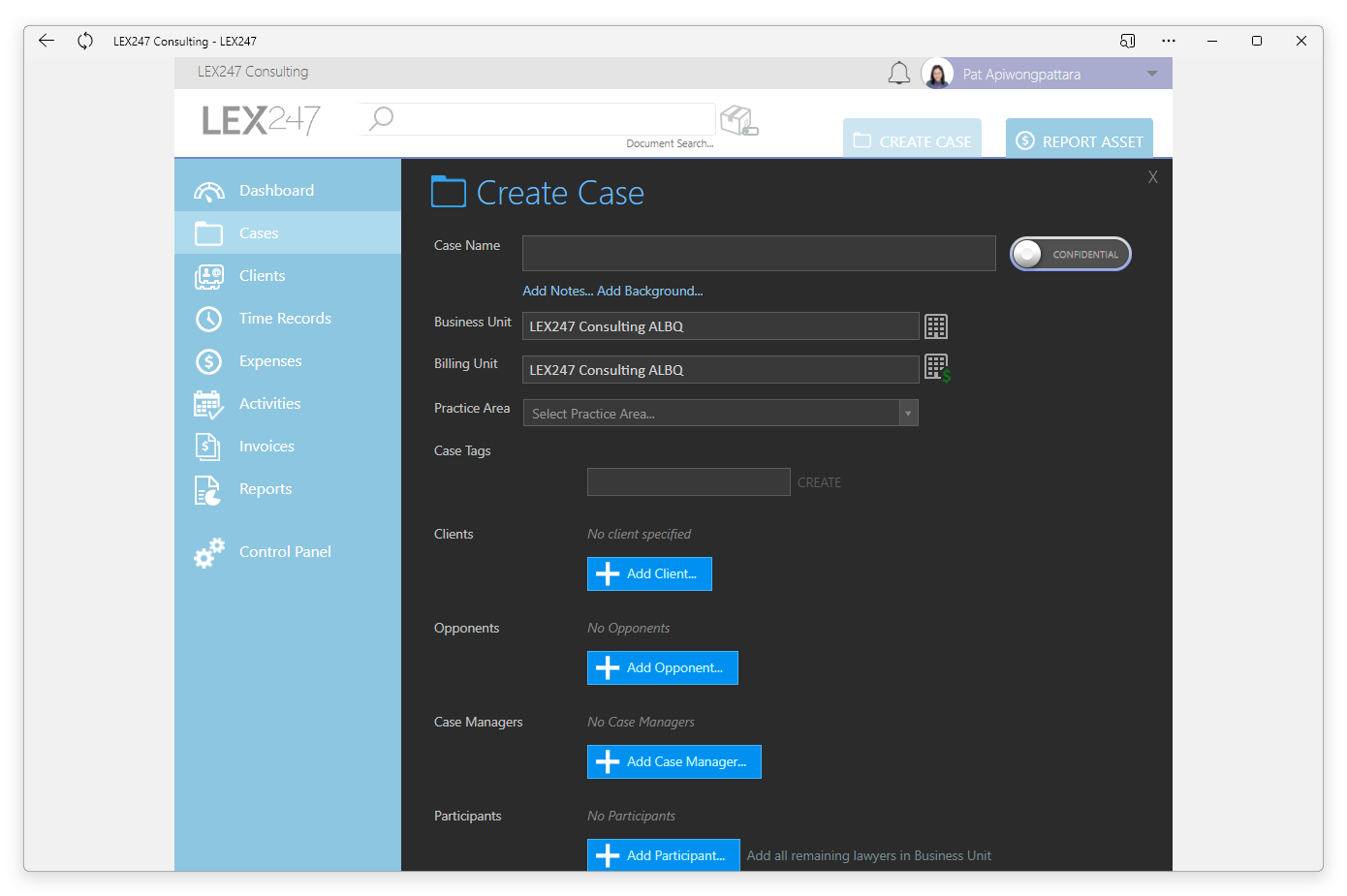Expand the user account dropdown arrow

point(1152,74)
